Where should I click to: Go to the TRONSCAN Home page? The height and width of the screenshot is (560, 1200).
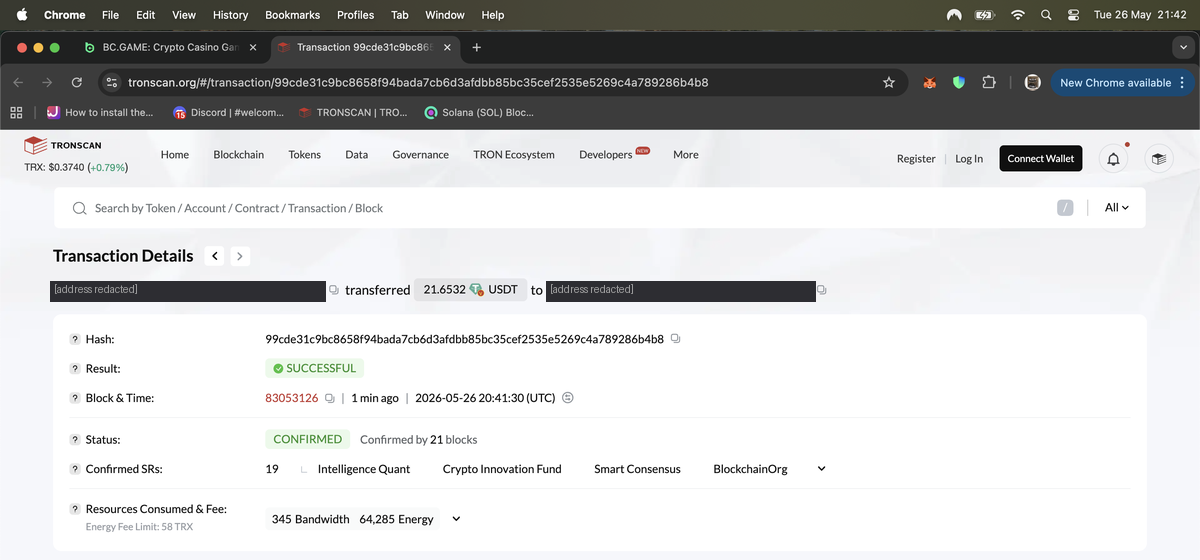[x=175, y=155]
